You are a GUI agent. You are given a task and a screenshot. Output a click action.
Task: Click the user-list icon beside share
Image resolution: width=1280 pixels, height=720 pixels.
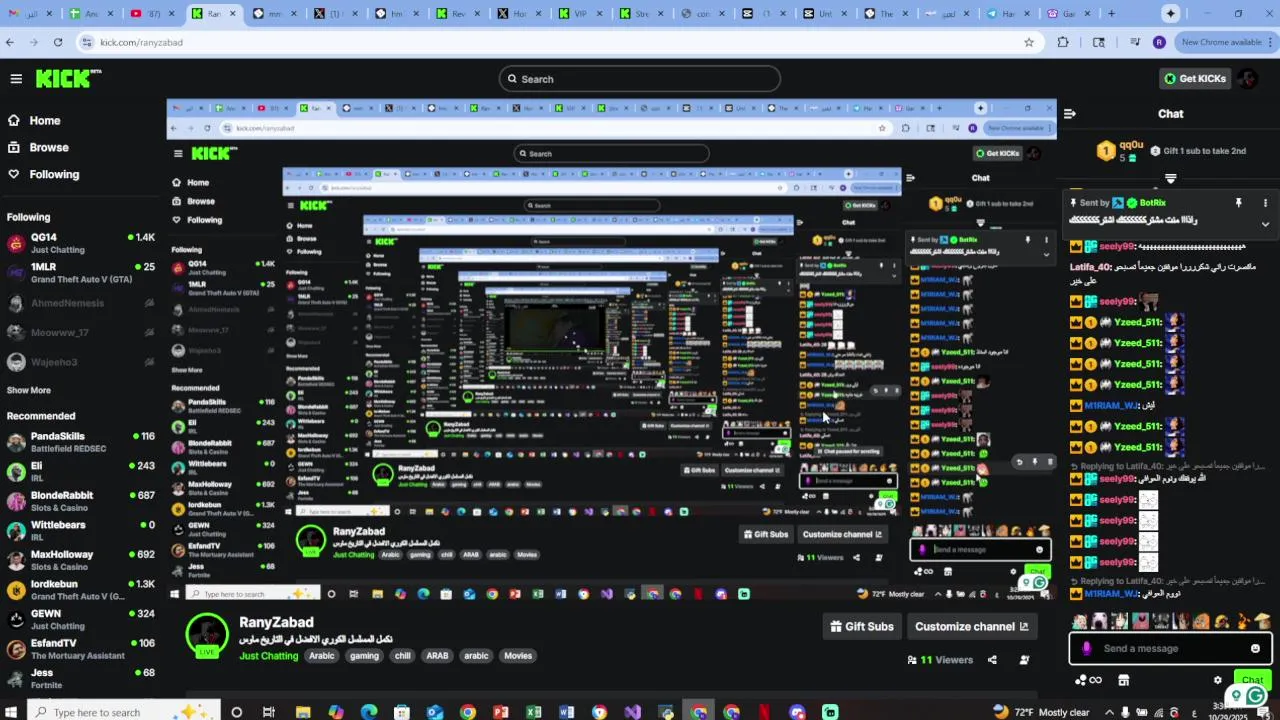point(1024,660)
